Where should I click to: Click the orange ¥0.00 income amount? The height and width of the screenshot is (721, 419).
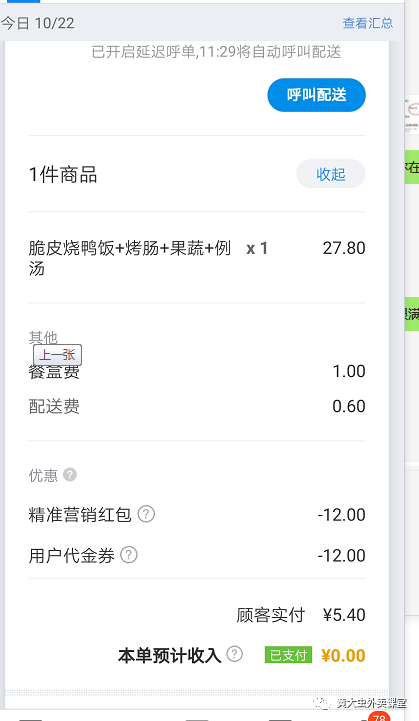[343, 655]
